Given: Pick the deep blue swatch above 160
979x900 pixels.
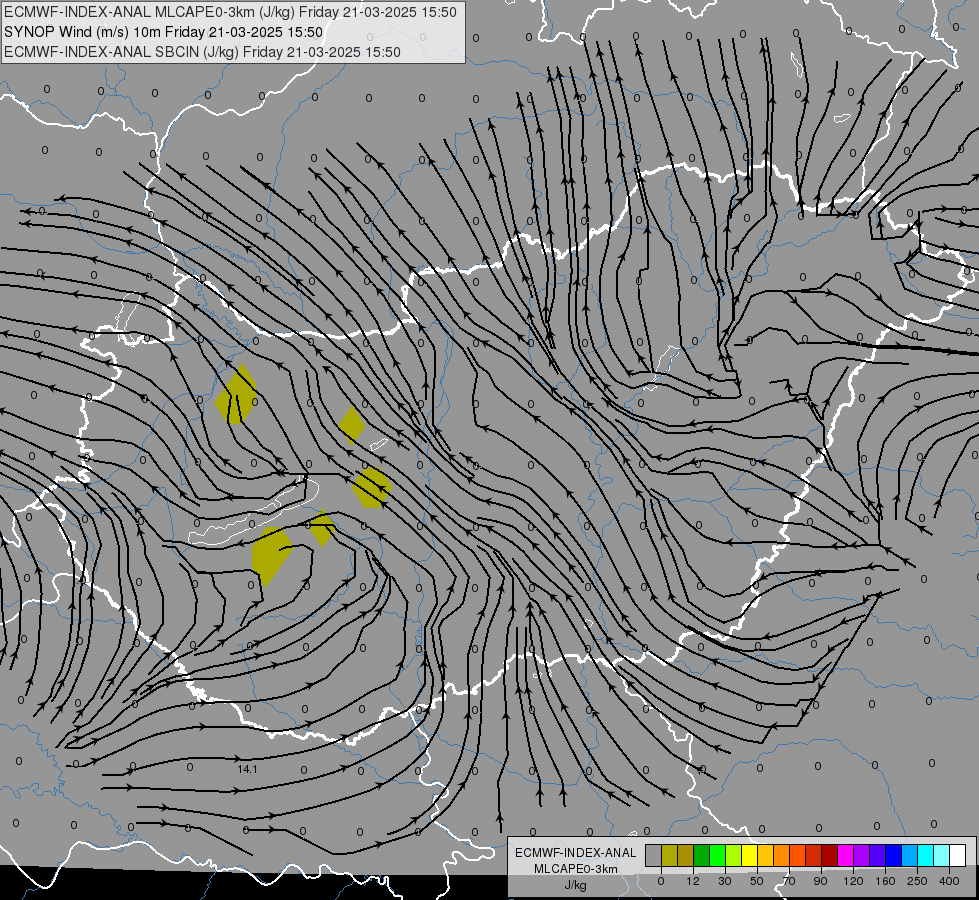Looking at the screenshot, I should tap(893, 855).
